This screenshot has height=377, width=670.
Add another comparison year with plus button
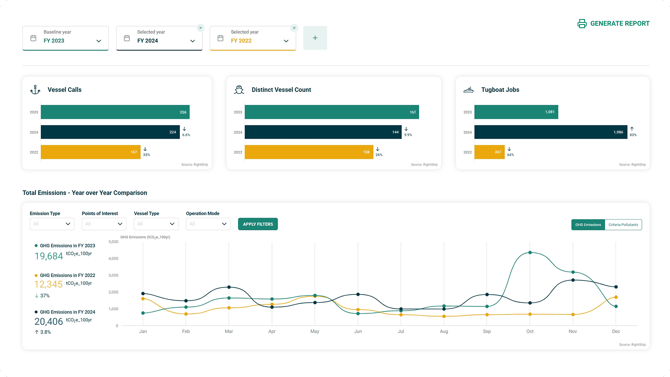tap(315, 38)
